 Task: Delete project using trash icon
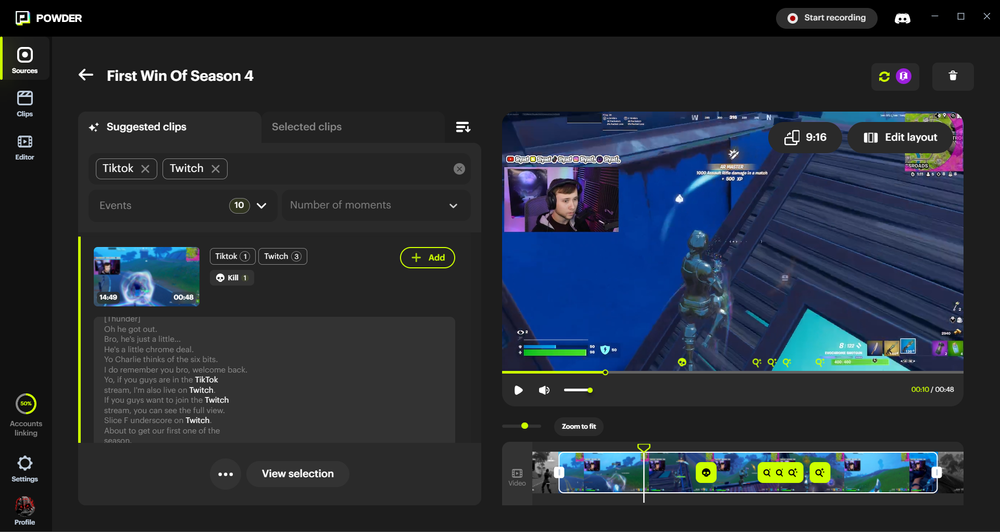tap(952, 76)
